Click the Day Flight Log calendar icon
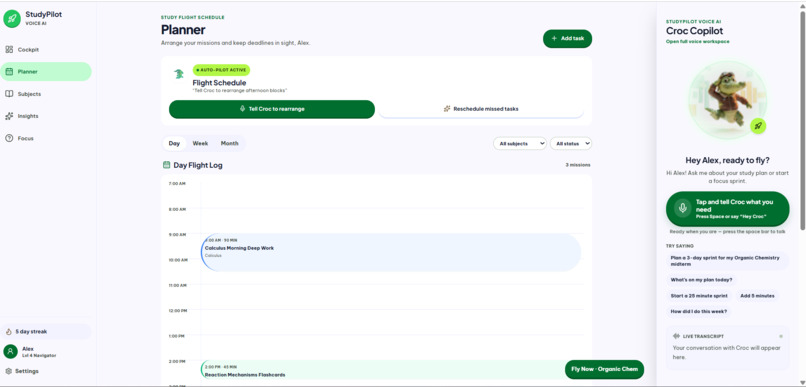 (166, 165)
